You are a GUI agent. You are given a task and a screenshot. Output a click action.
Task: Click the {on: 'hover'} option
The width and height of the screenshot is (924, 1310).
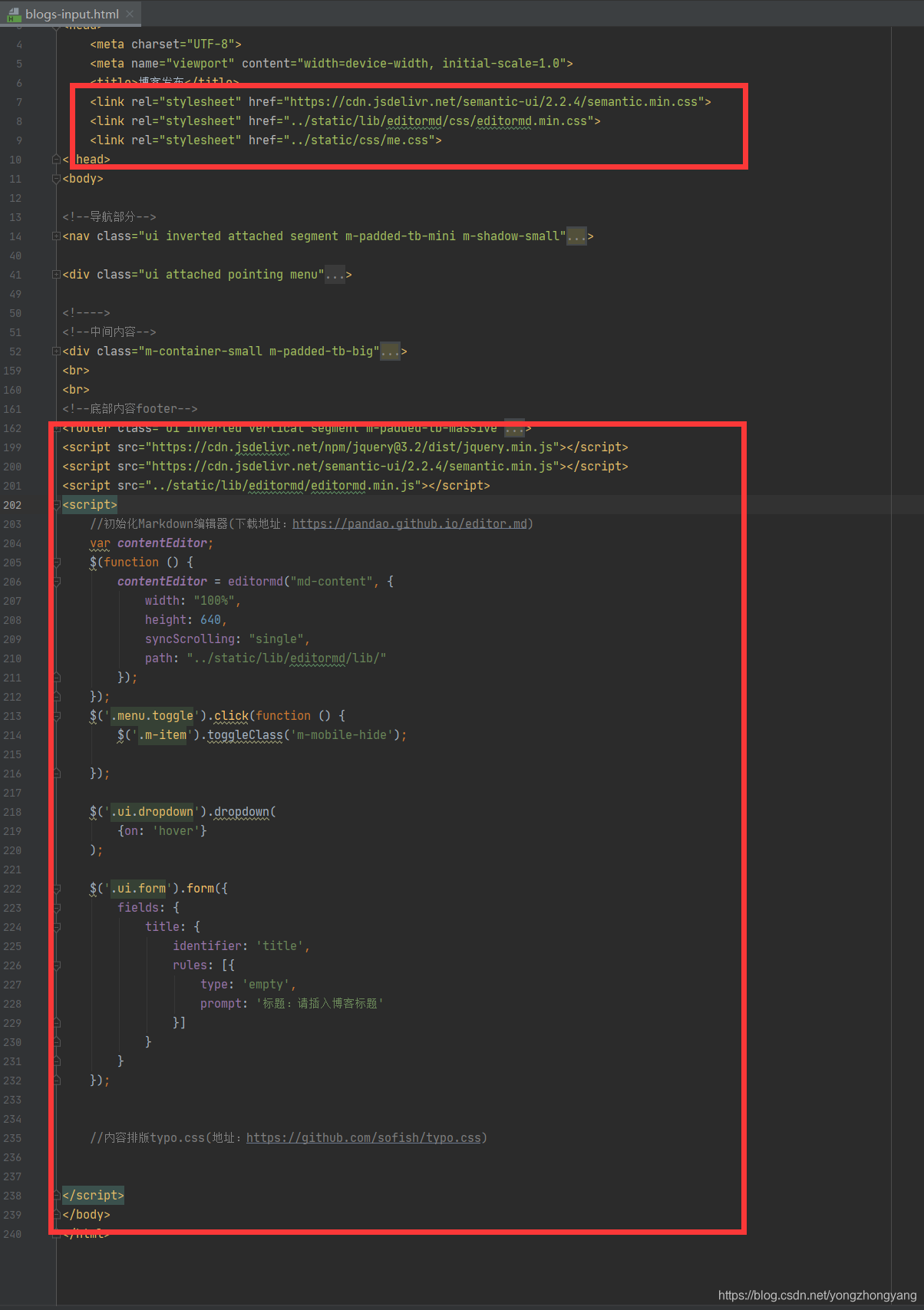[x=162, y=831]
